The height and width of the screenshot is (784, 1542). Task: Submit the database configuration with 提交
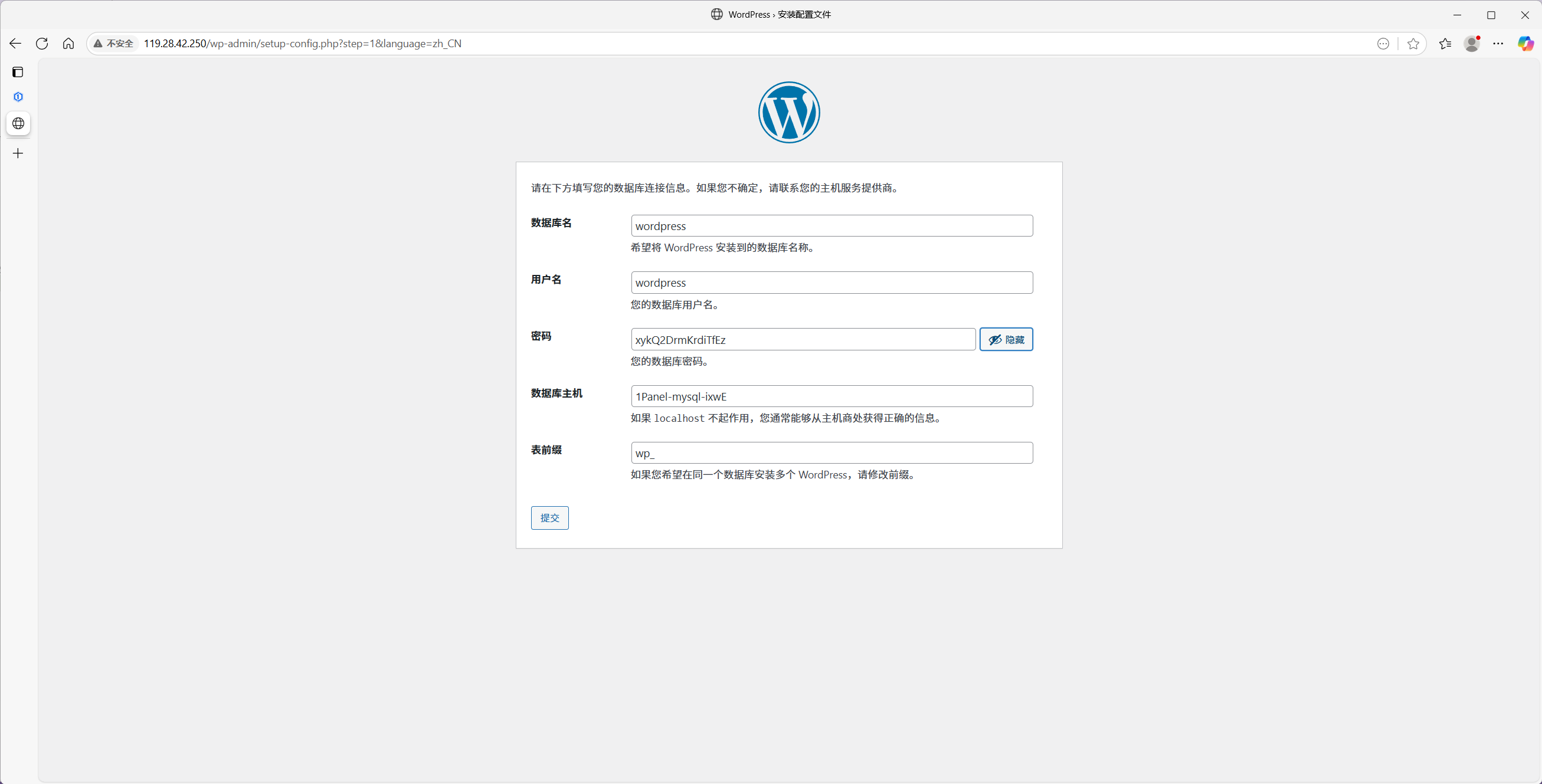click(x=549, y=518)
